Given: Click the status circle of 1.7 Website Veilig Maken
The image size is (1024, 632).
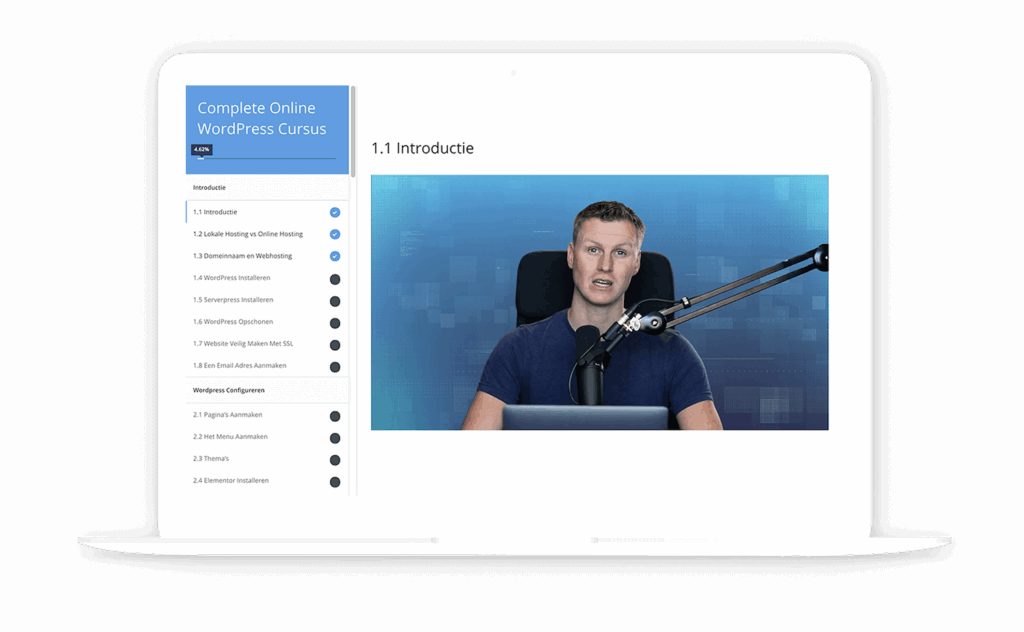Looking at the screenshot, I should point(335,345).
